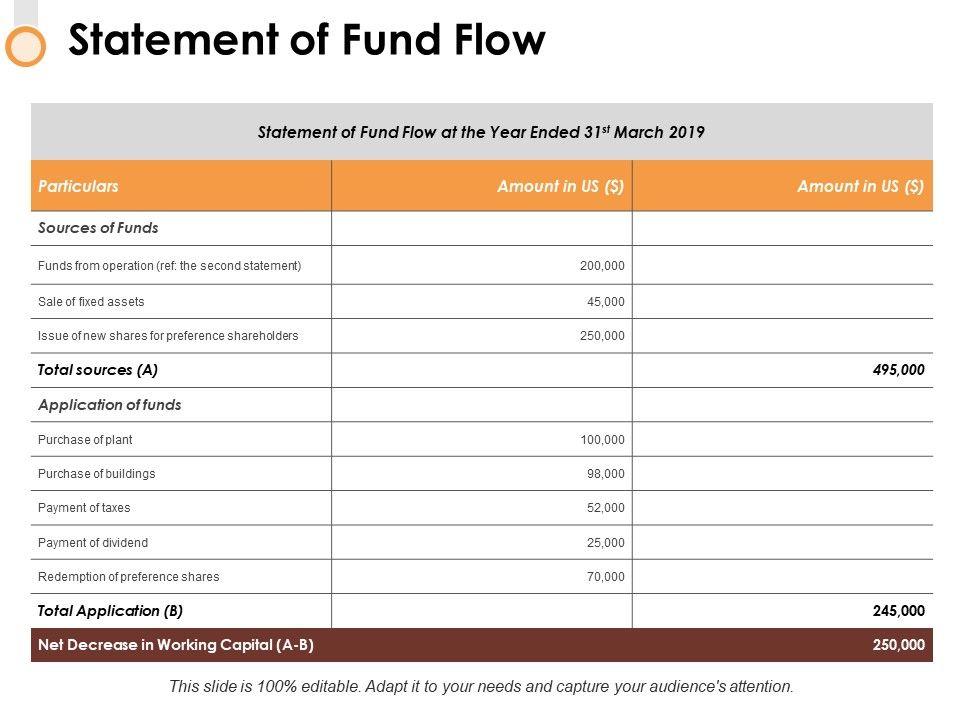Image resolution: width=960 pixels, height=720 pixels.
Task: Select the "Payment of taxes" row label
Action: (x=84, y=508)
